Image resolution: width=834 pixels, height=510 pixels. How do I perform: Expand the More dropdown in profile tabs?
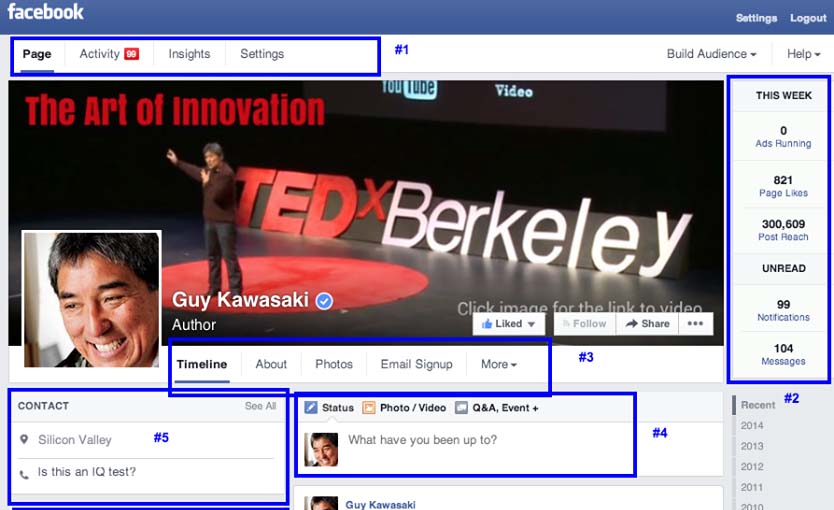(499, 364)
